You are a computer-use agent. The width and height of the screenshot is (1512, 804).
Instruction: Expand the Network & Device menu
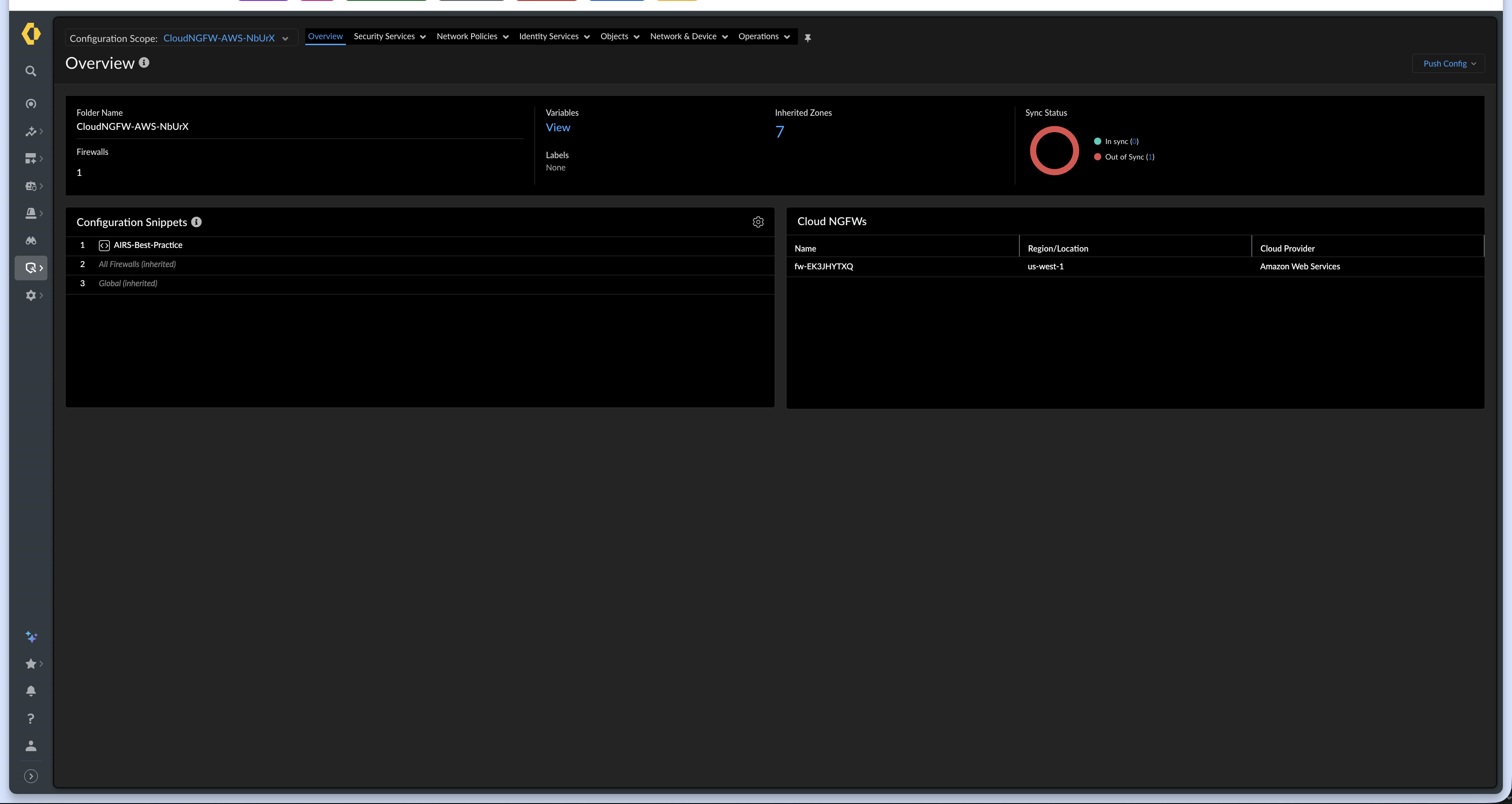coord(689,36)
